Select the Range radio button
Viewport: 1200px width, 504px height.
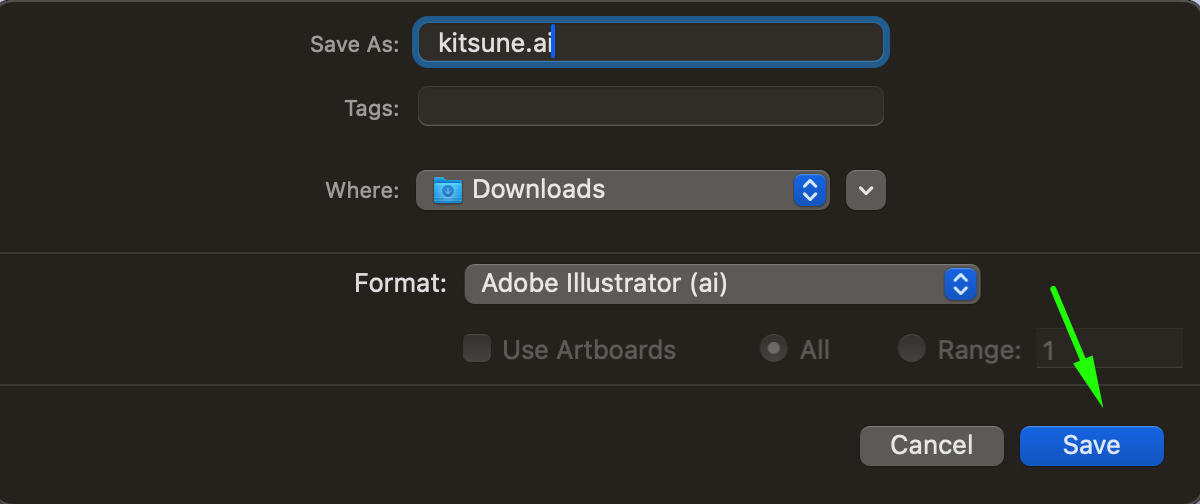[x=911, y=349]
